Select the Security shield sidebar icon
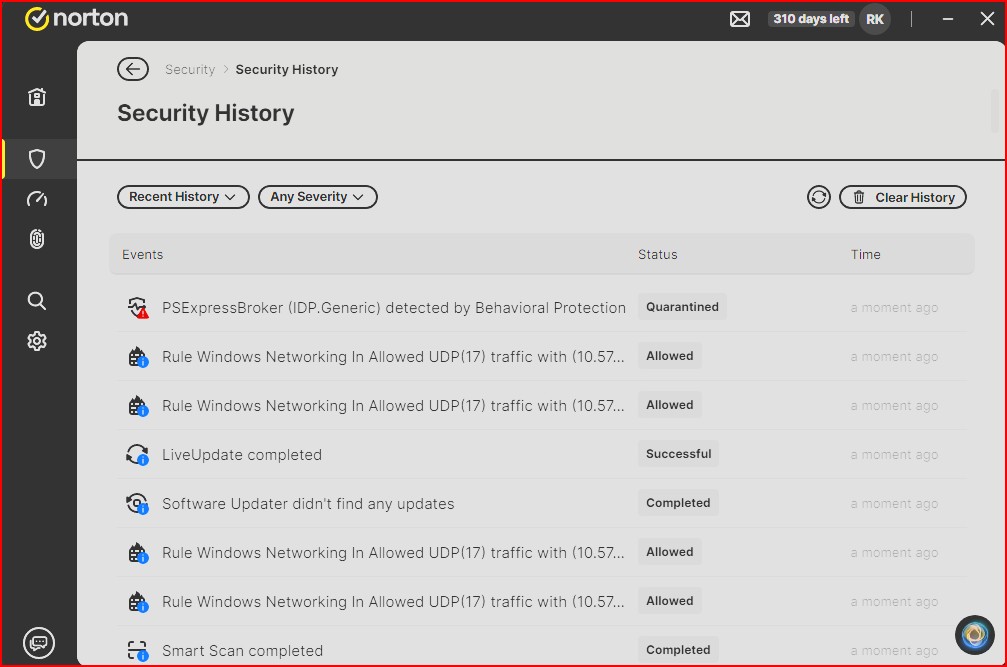Screen dimensions: 1007x667 tap(37, 159)
